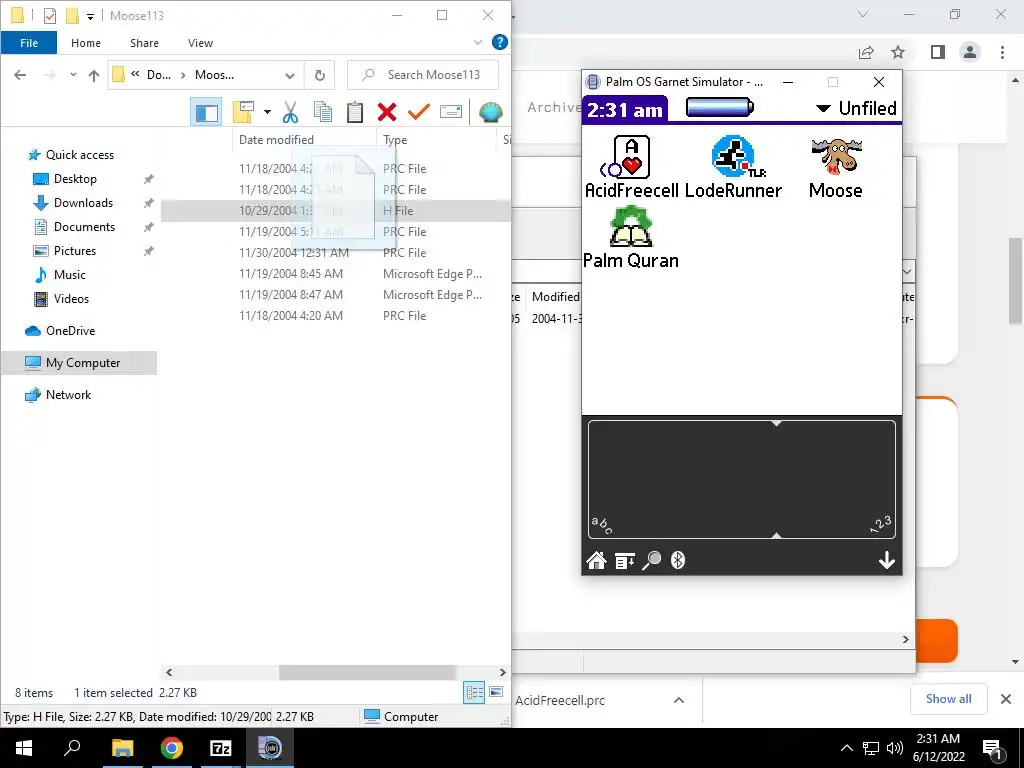Go up one folder level
This screenshot has height=768, width=1024.
pyautogui.click(x=94, y=75)
